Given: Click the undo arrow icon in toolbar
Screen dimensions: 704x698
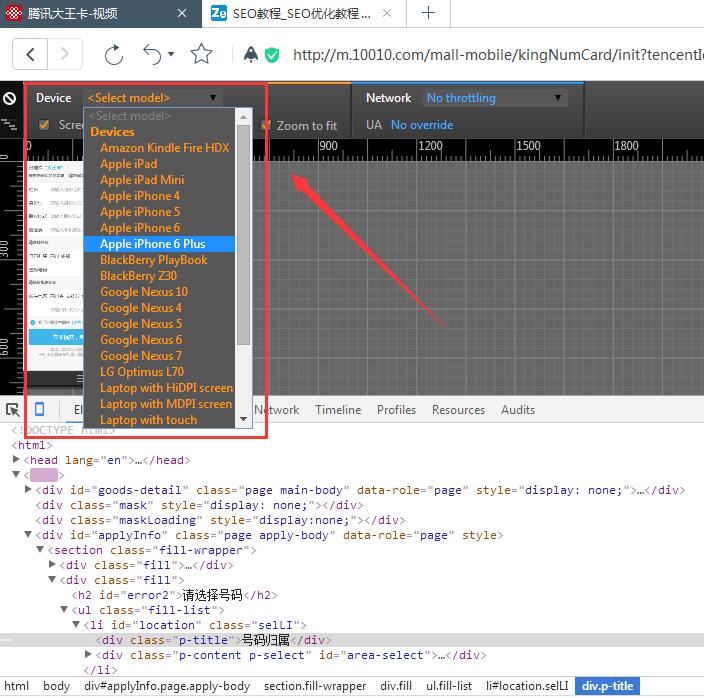Looking at the screenshot, I should (153, 54).
